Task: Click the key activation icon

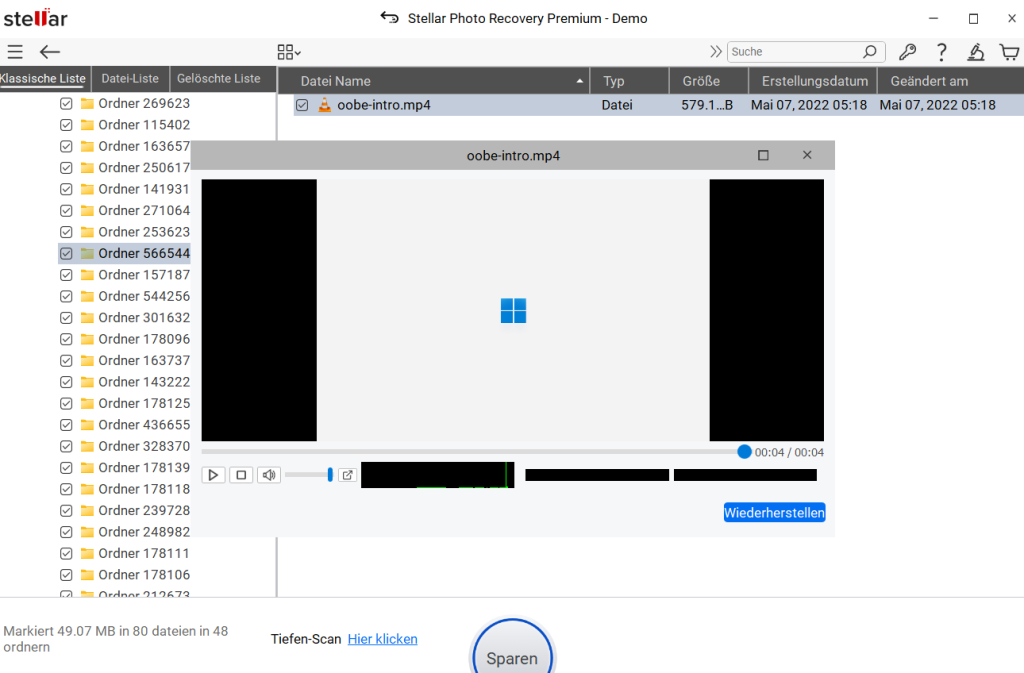Action: 907,52
